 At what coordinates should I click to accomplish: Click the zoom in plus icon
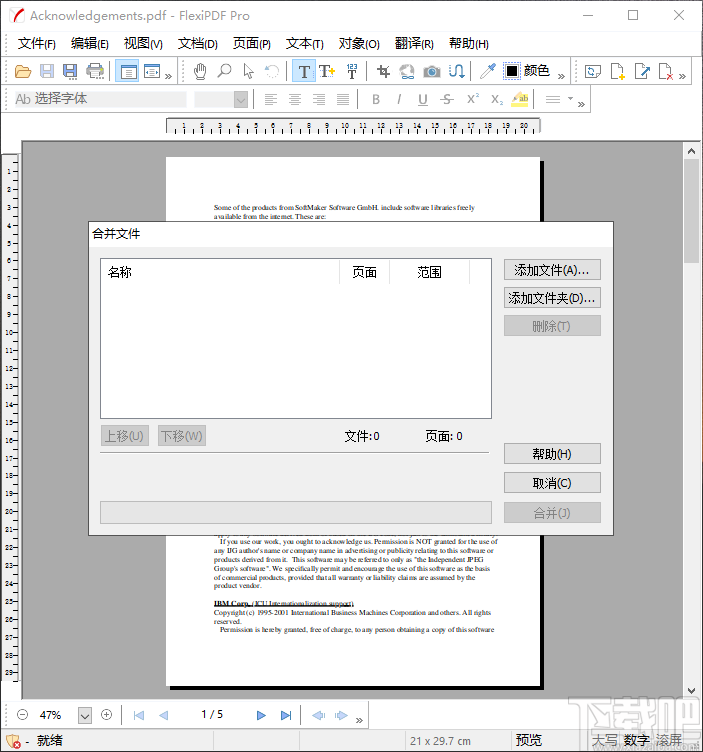(x=106, y=715)
